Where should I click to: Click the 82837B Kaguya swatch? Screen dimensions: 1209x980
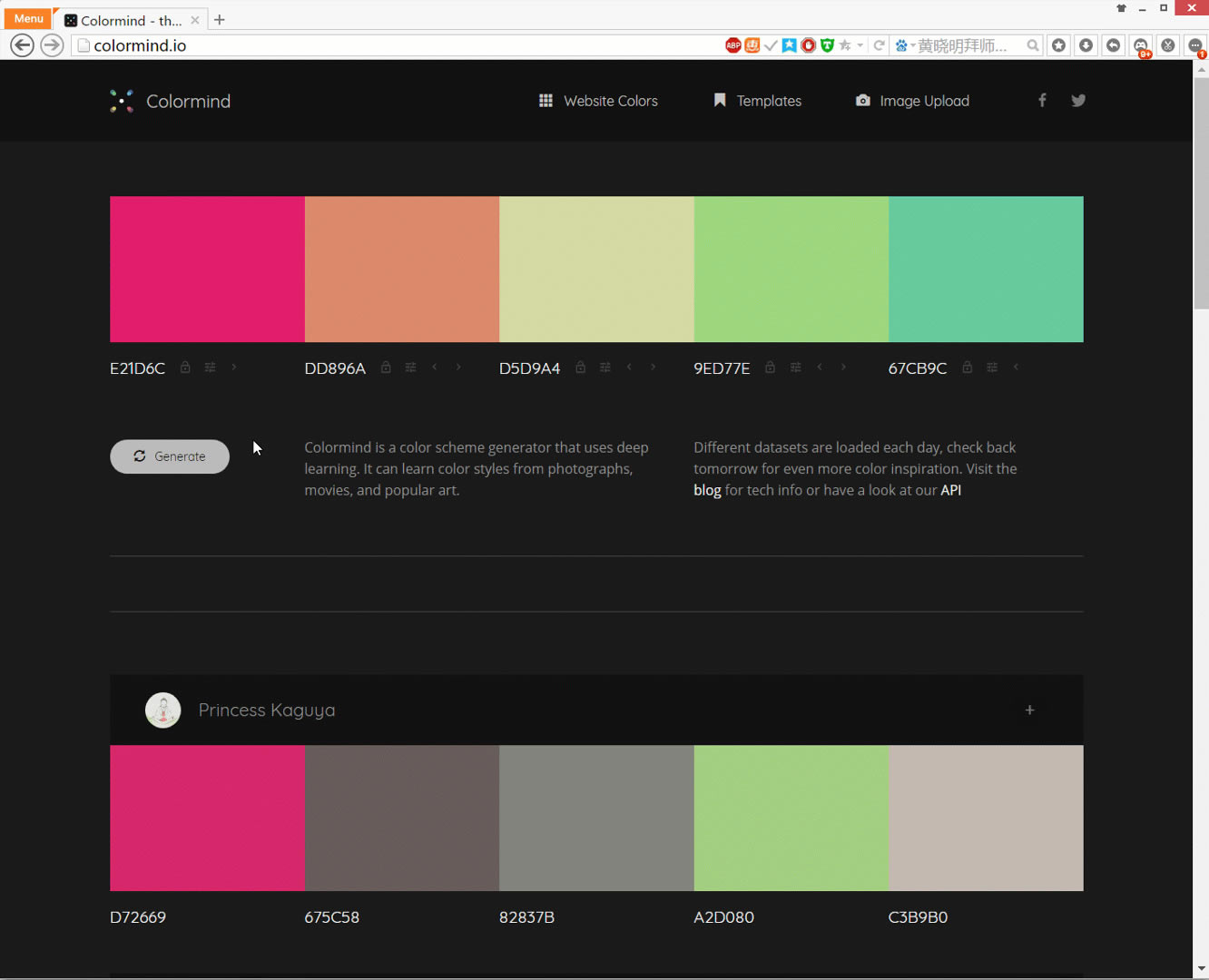tap(596, 818)
